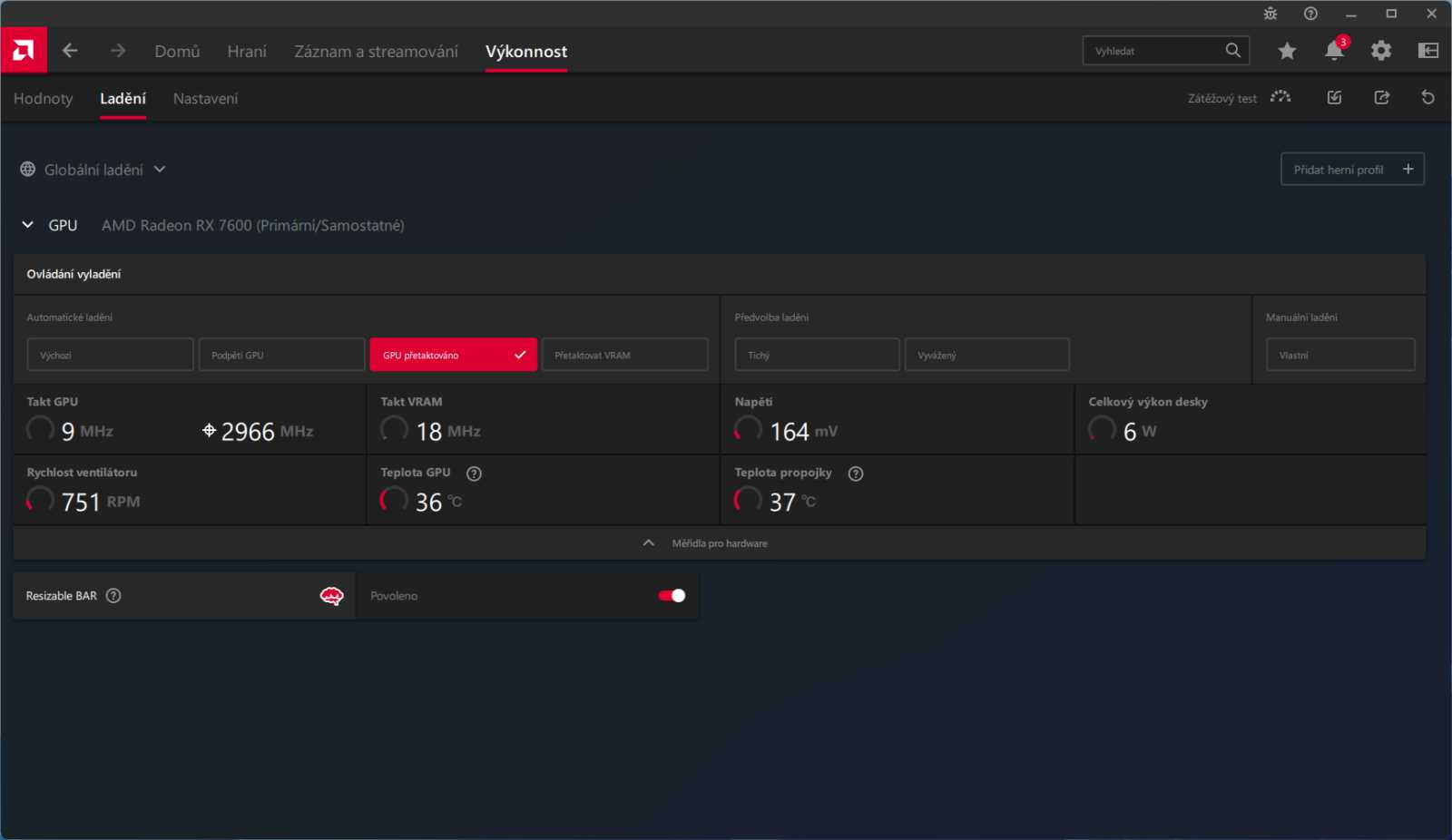
Task: Maximize the AMD Software window
Action: click(1391, 14)
